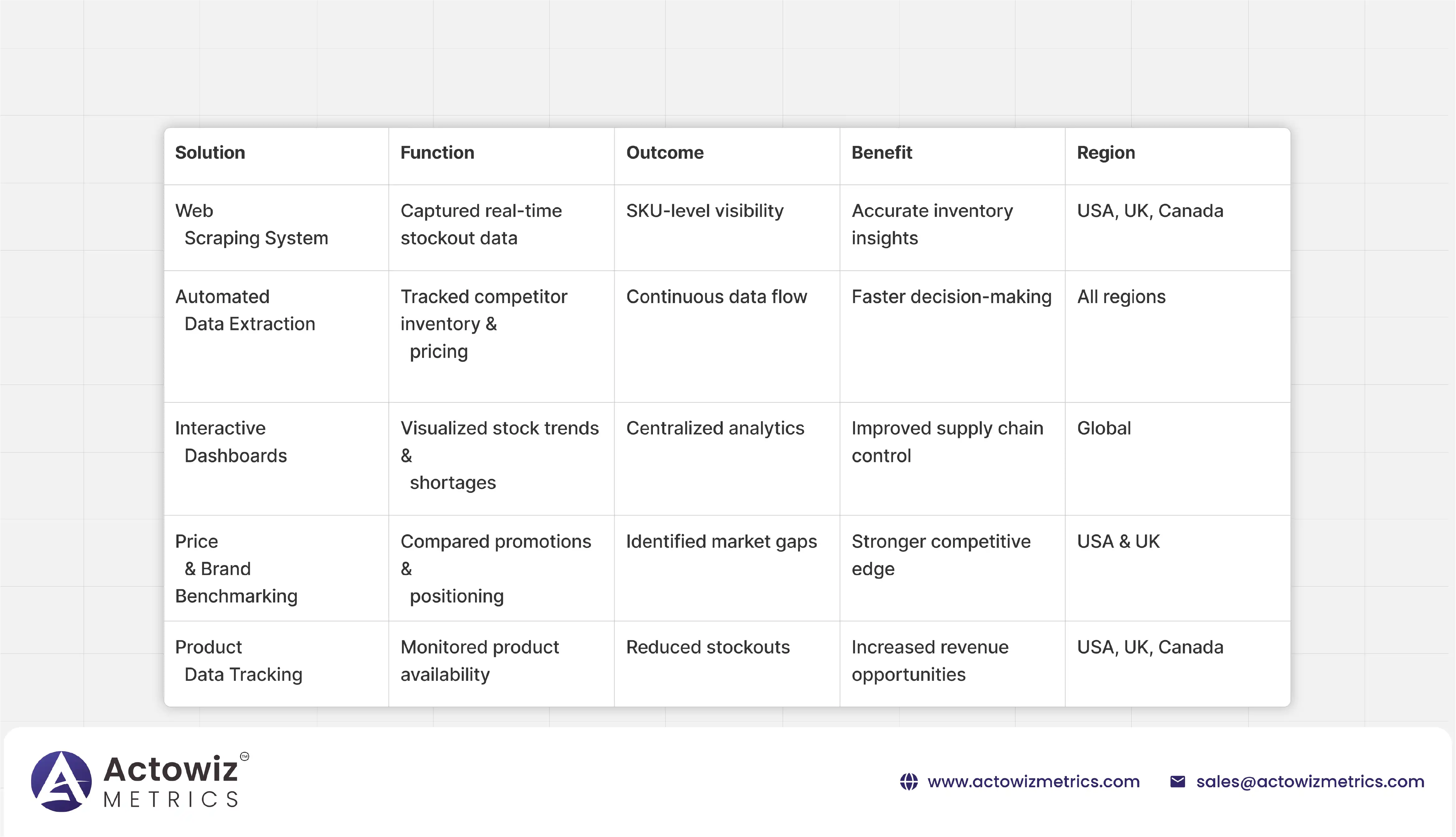Open the www.actowizmetrics.com link
Image resolution: width=1456 pixels, height=837 pixels.
point(1033,782)
